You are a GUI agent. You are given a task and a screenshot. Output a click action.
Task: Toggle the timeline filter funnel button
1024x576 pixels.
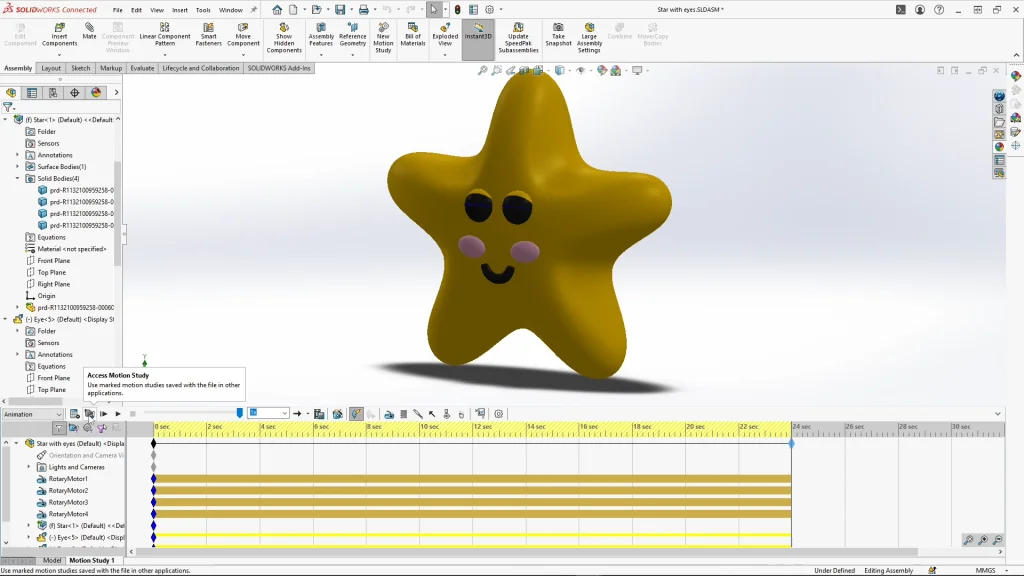[59, 428]
